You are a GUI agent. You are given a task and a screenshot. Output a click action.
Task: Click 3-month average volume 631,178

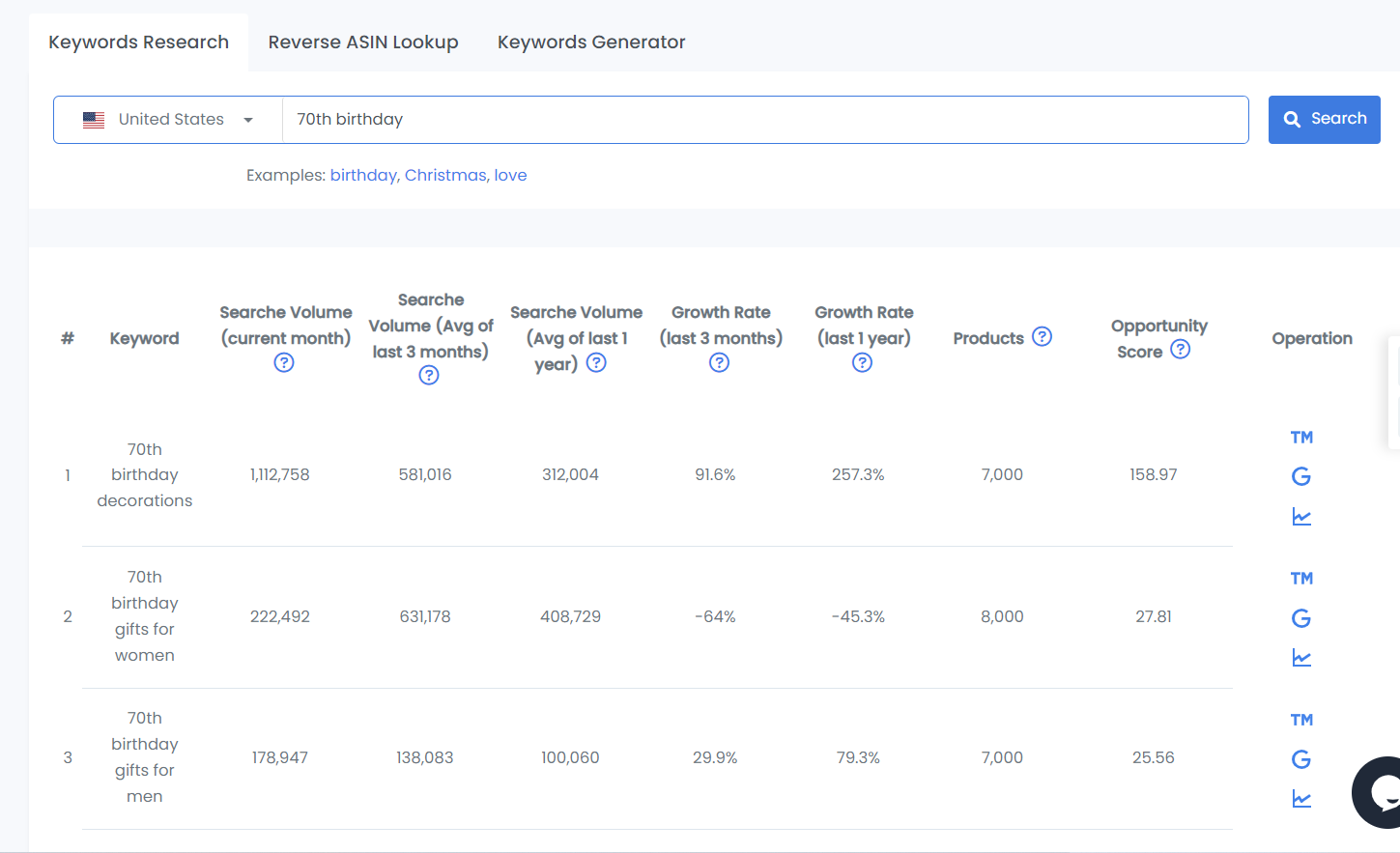click(x=425, y=616)
